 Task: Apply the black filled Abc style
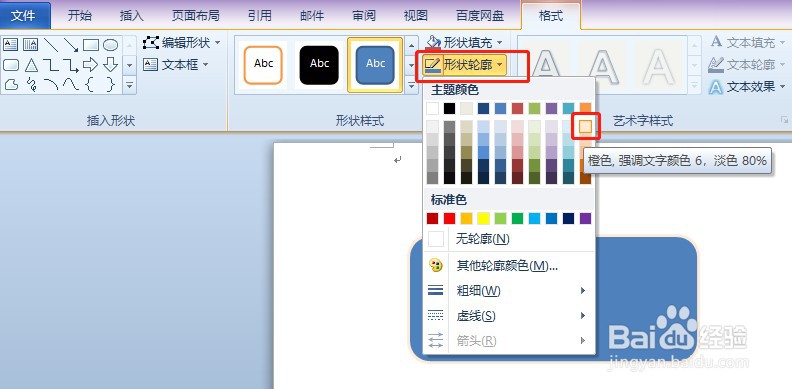[319, 65]
